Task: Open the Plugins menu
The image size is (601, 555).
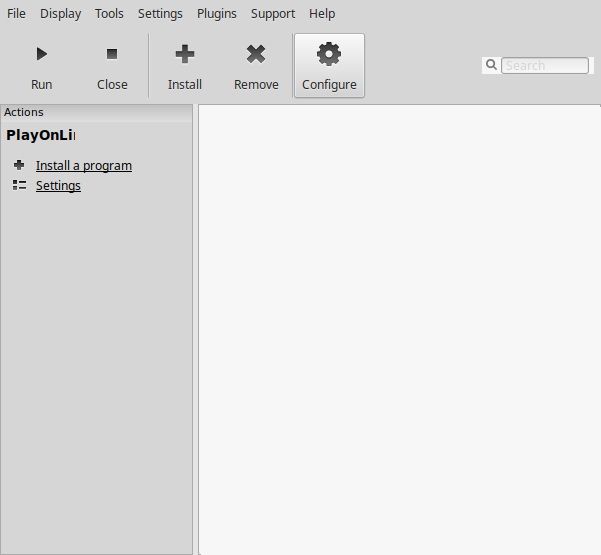Action: 217,14
